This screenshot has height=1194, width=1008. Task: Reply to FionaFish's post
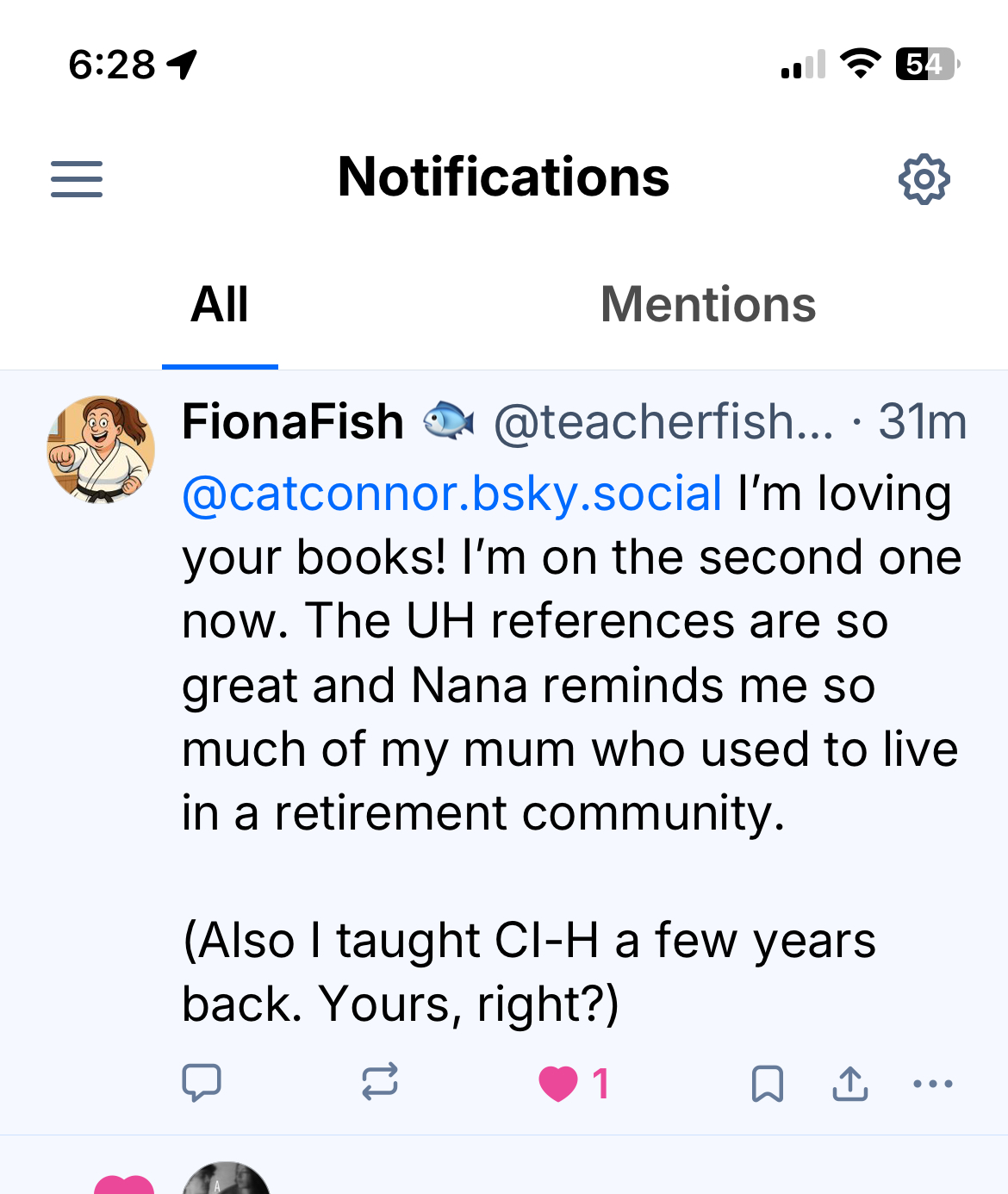[x=202, y=1083]
